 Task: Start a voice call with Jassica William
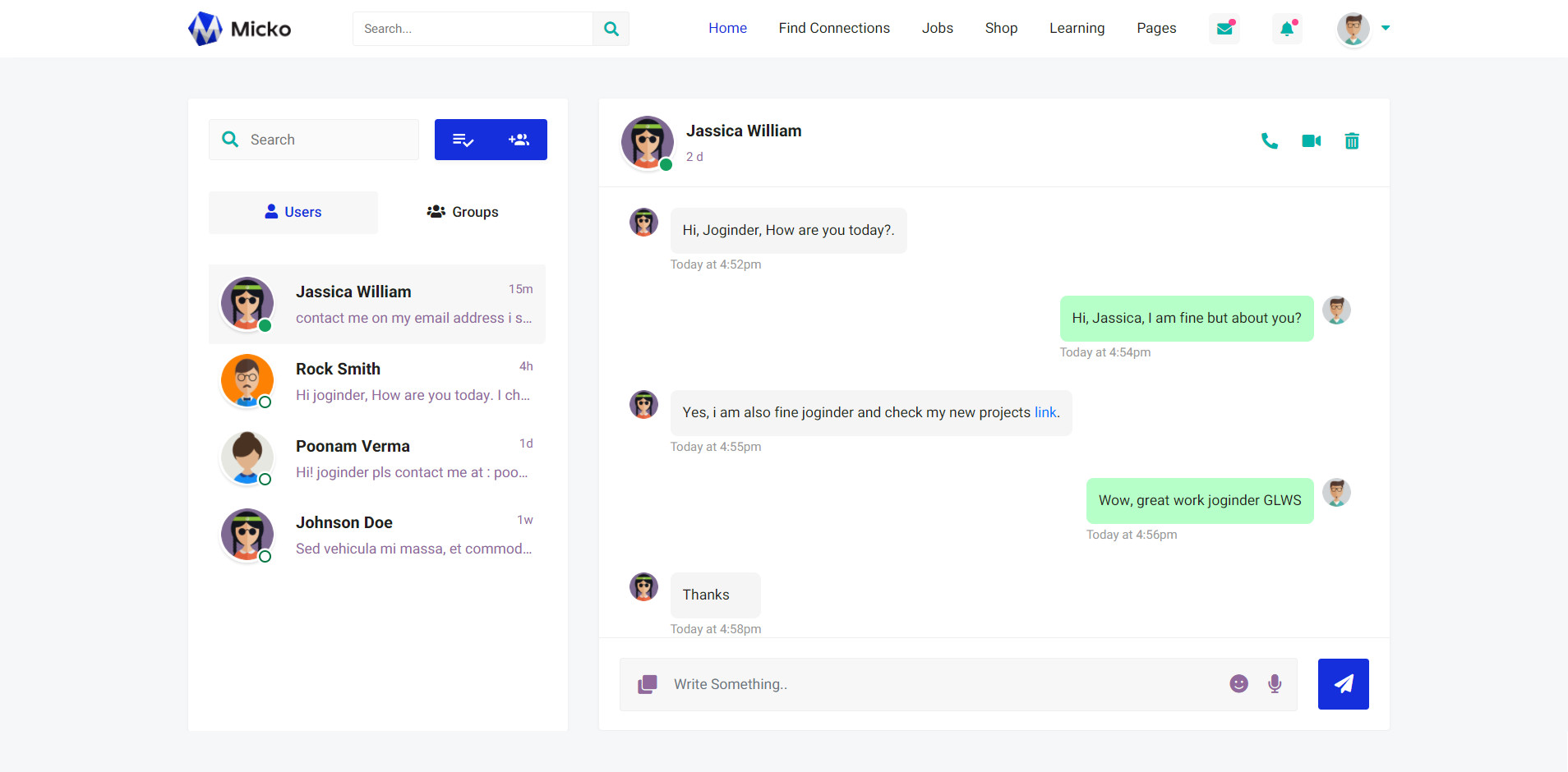(x=1269, y=141)
